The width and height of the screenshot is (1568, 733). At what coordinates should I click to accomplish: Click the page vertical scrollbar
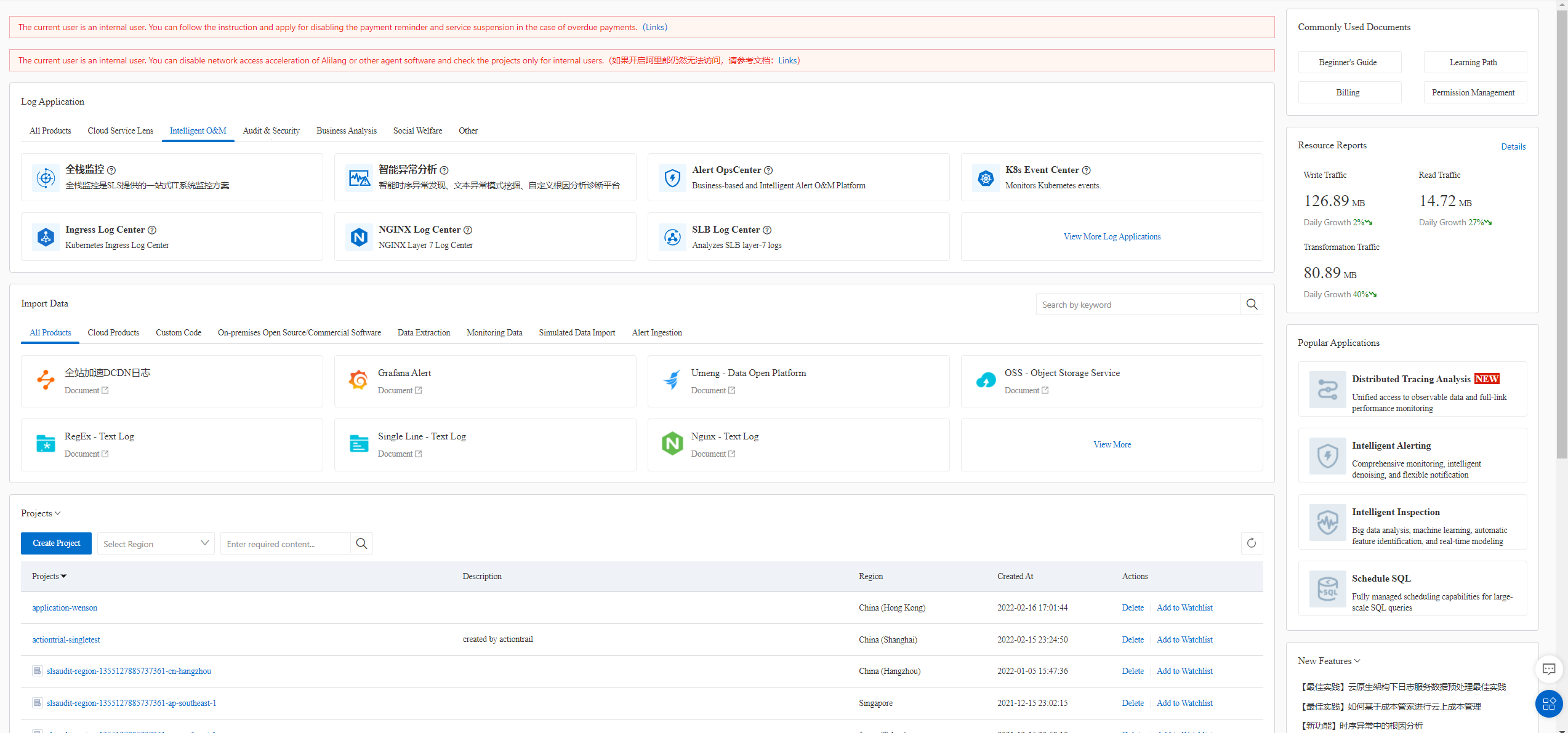(x=1562, y=234)
